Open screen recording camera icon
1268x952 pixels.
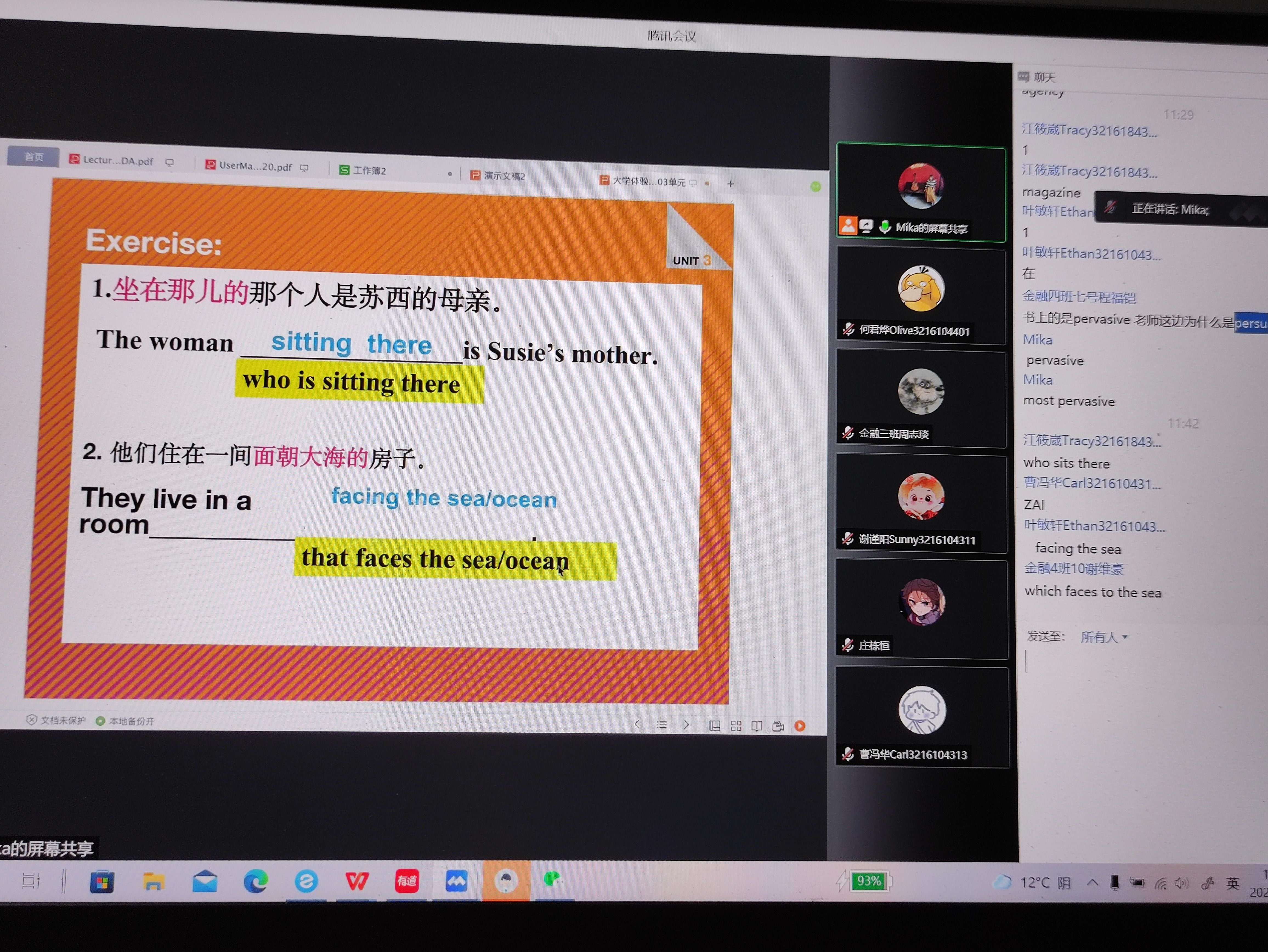tap(778, 726)
